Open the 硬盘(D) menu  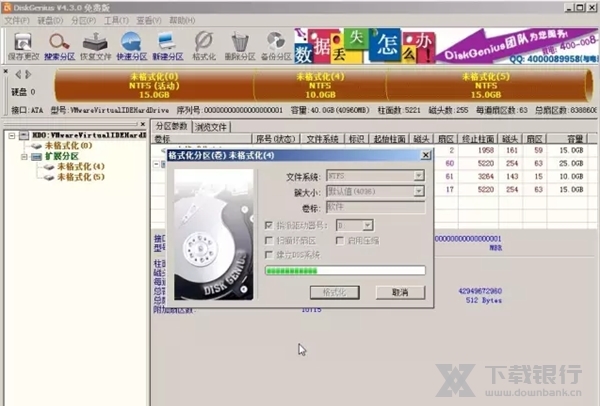pyautogui.click(x=50, y=20)
